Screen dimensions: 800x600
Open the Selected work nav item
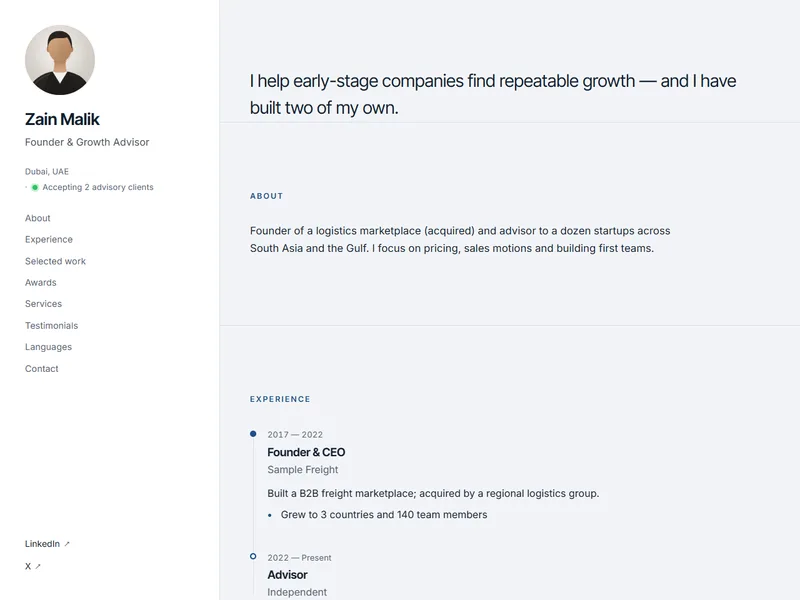tap(56, 261)
